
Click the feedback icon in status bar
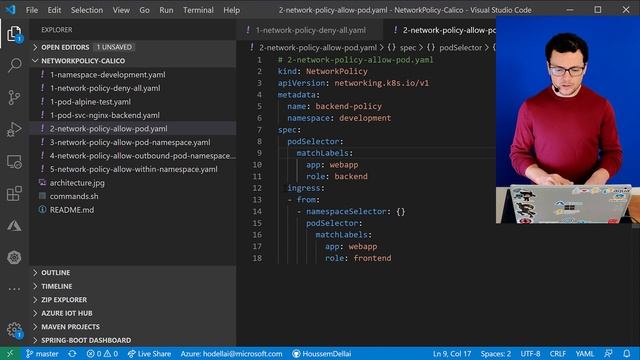[x=608, y=353]
